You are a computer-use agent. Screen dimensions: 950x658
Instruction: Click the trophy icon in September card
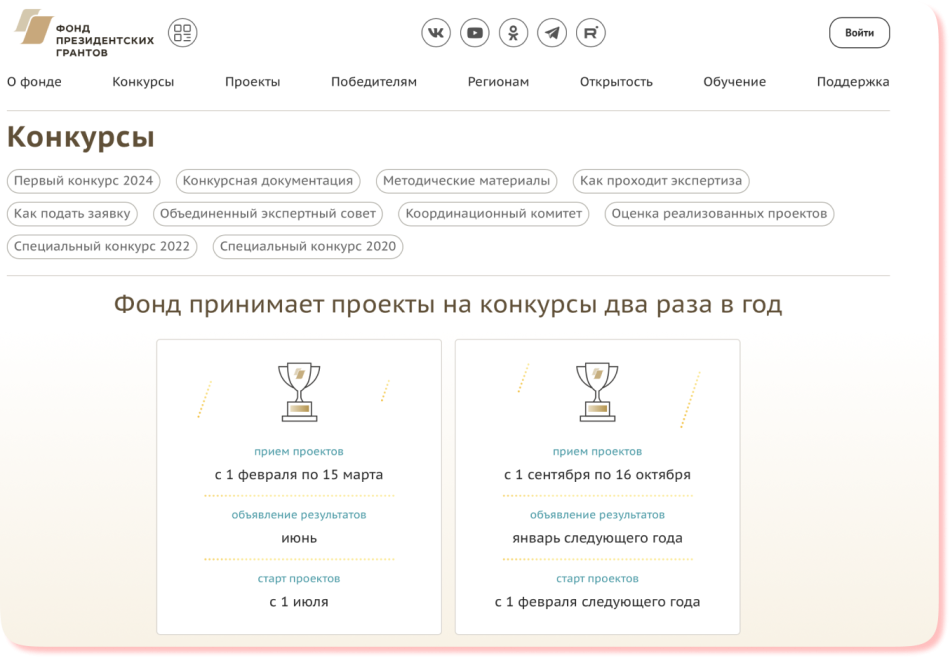click(597, 392)
